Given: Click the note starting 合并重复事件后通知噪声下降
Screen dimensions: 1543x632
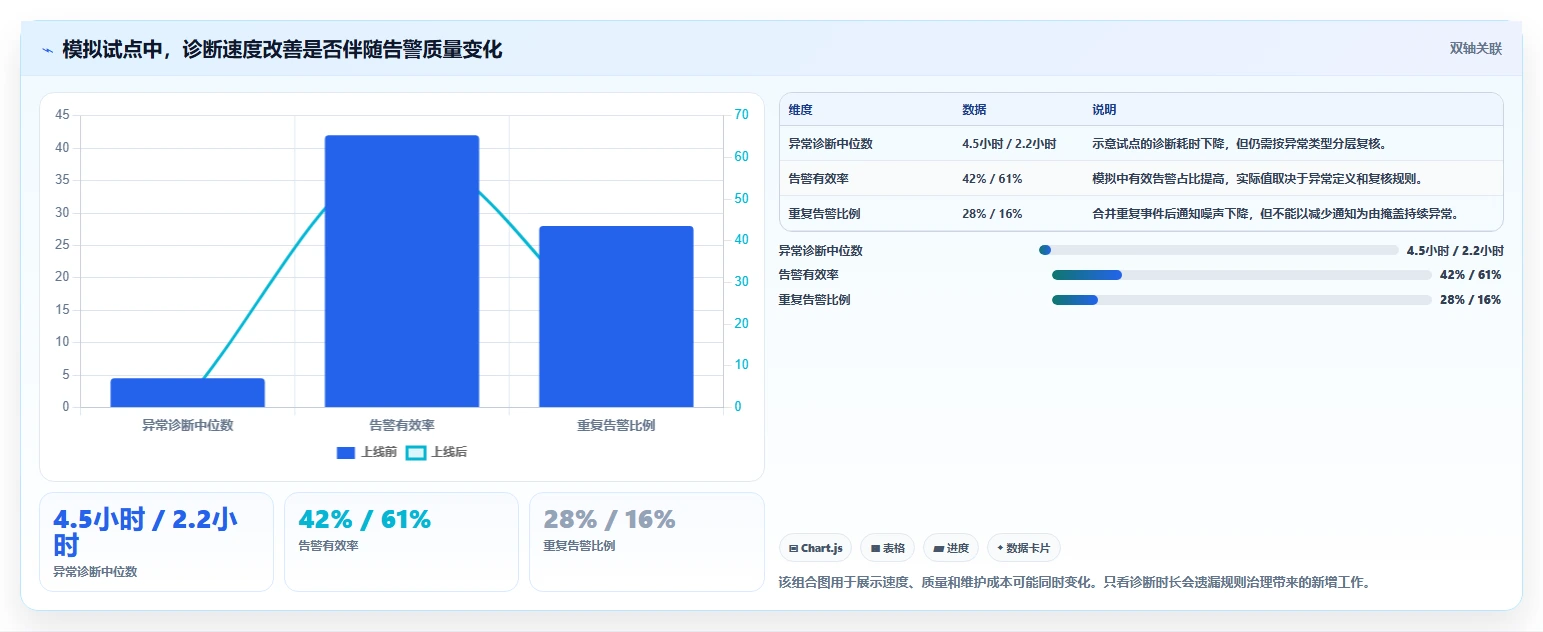Looking at the screenshot, I should [1275, 214].
